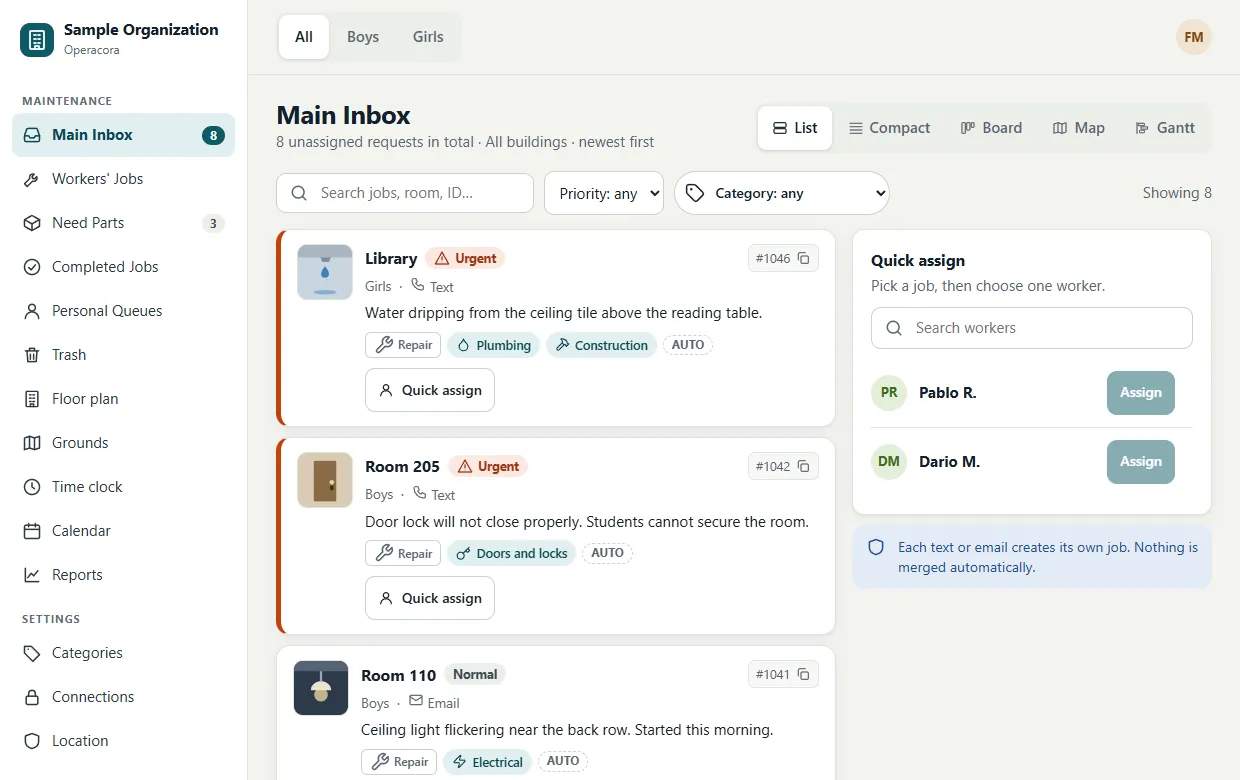Open the Room 205 door thumbnail
Image resolution: width=1240 pixels, height=780 pixels.
325,480
